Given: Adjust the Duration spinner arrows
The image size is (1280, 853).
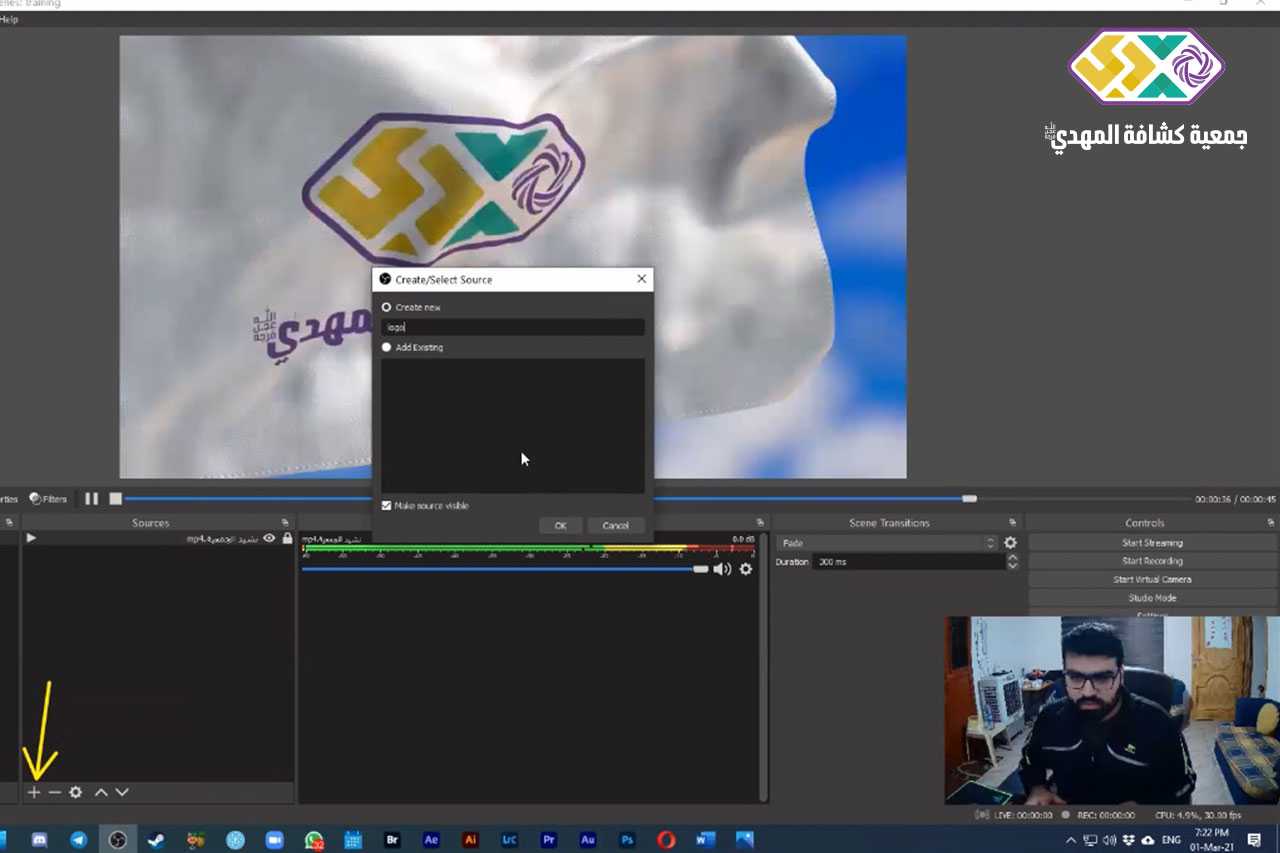Looking at the screenshot, I should [1012, 562].
